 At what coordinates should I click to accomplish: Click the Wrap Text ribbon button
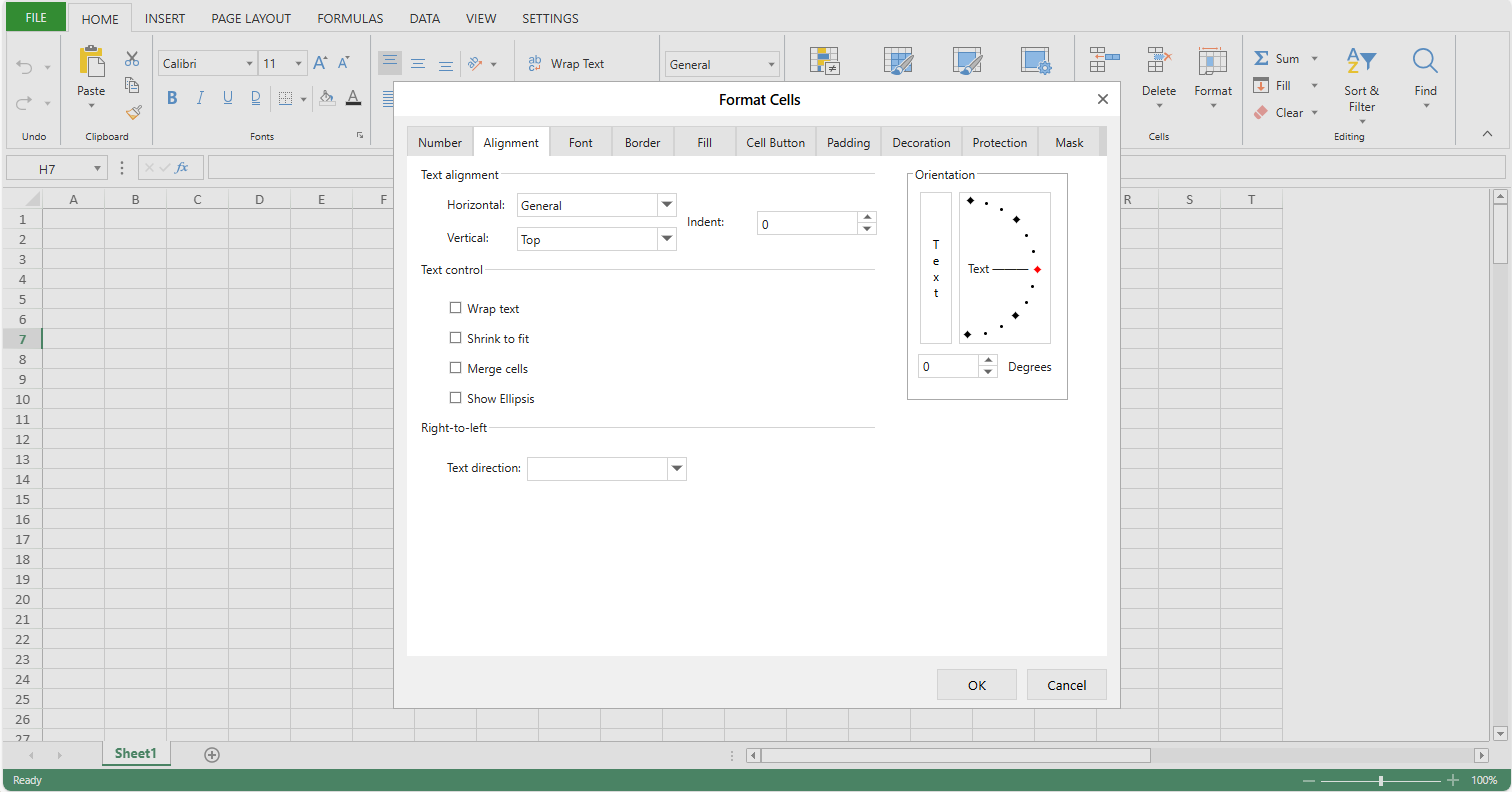point(566,63)
